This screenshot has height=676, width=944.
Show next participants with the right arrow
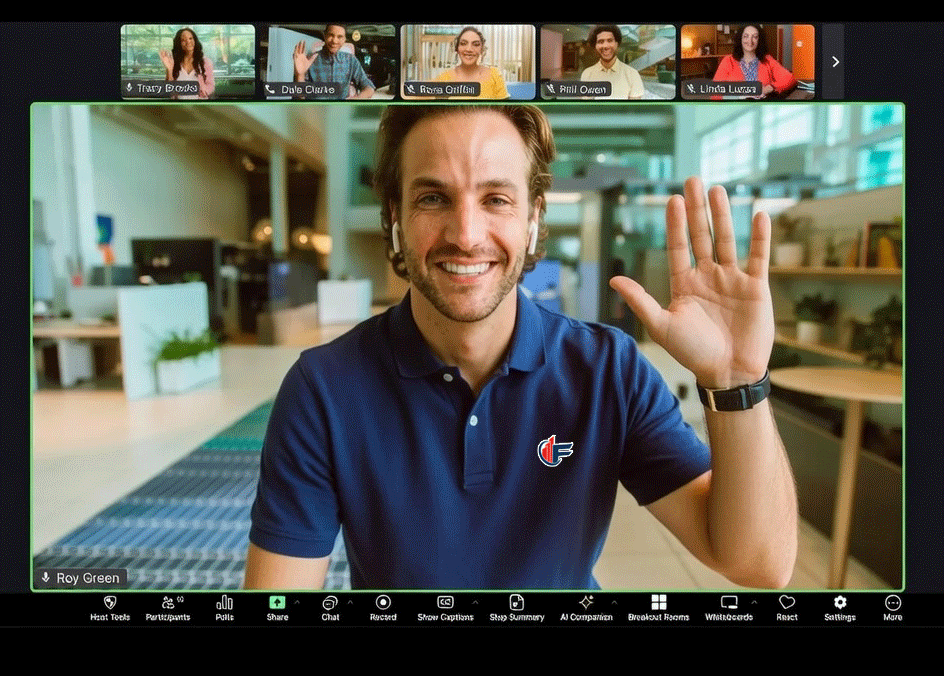[x=834, y=61]
